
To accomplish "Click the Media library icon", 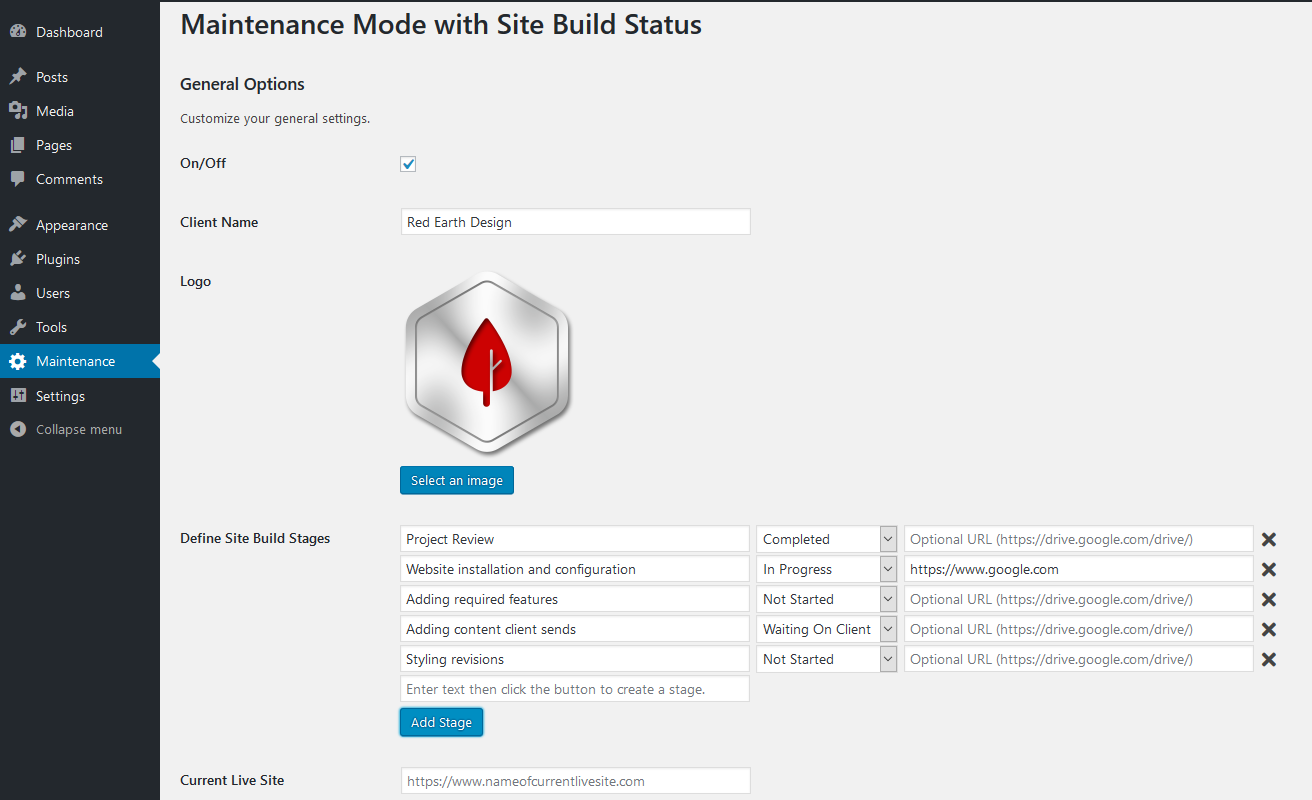I will click(18, 111).
